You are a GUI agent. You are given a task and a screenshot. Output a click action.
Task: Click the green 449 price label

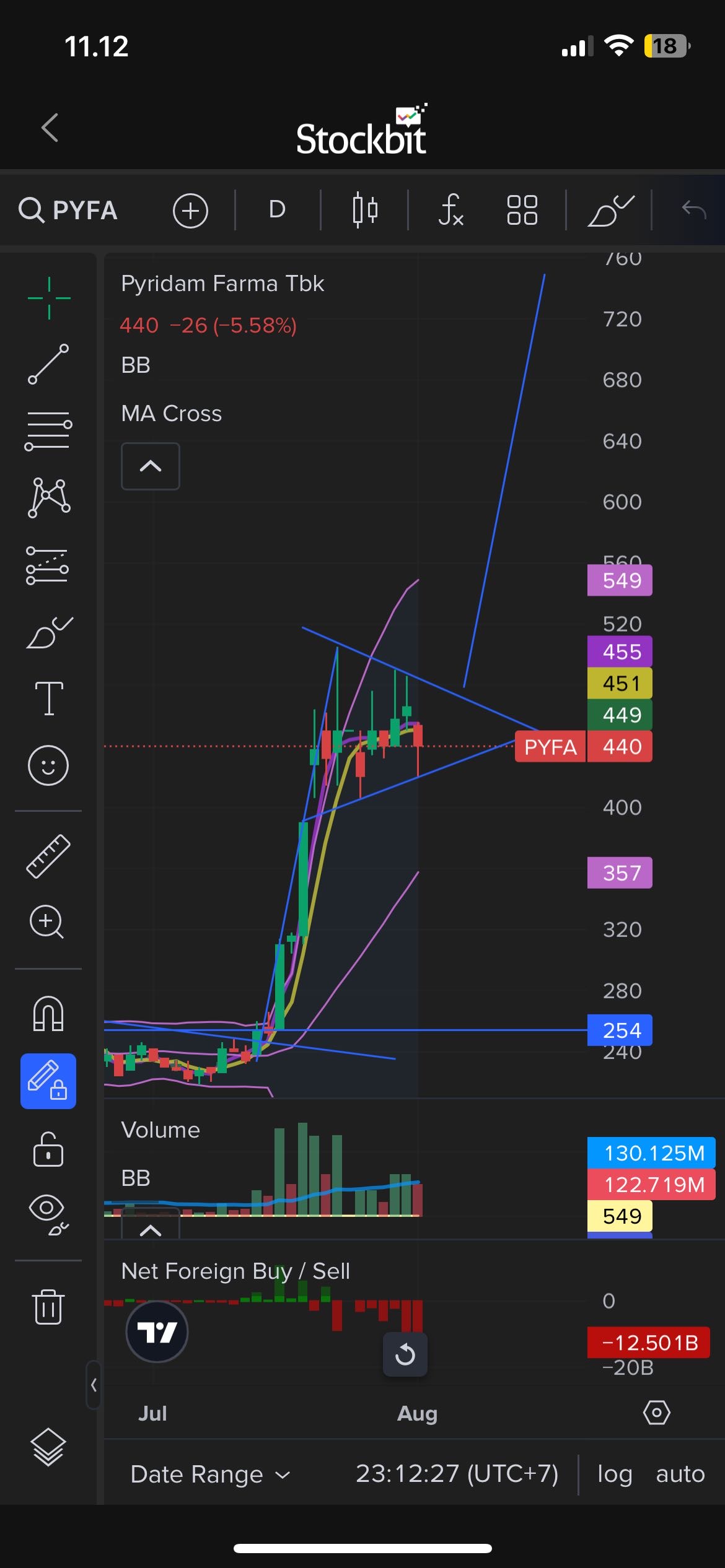620,715
